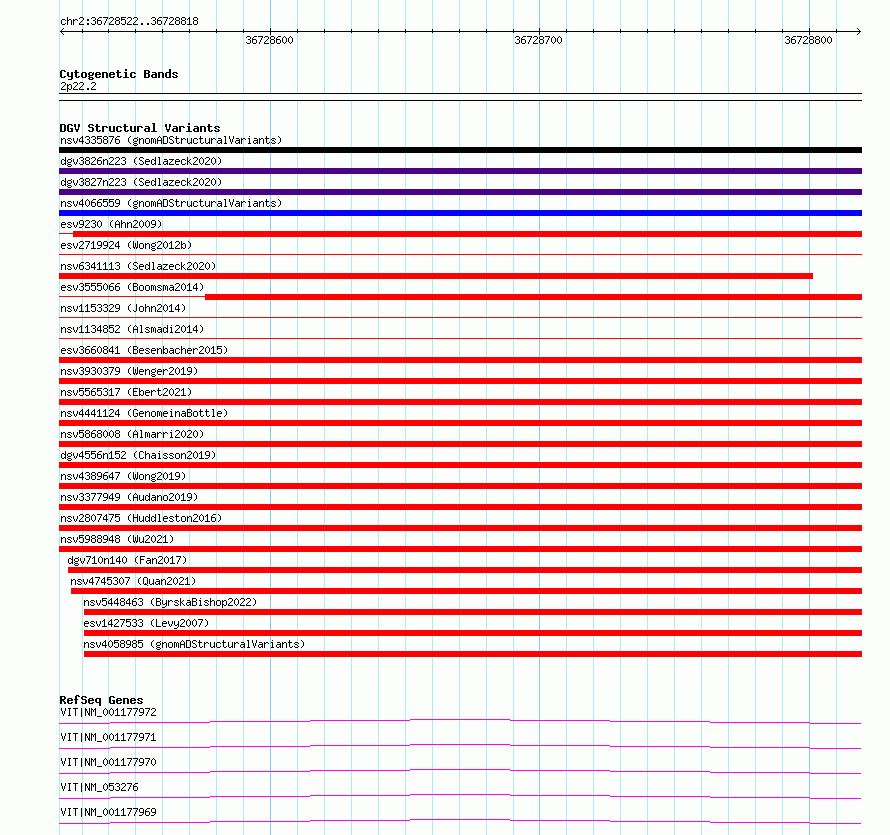Image resolution: width=890 pixels, height=835 pixels.
Task: Click the magenta line under VIT|NM_053276
Action: [x=460, y=796]
